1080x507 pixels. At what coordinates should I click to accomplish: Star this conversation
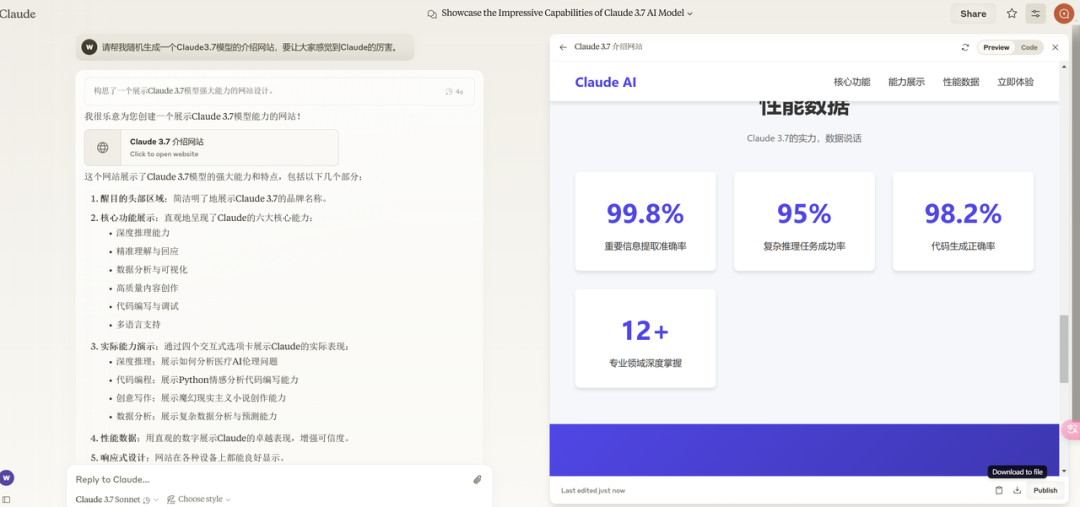[x=1012, y=14]
